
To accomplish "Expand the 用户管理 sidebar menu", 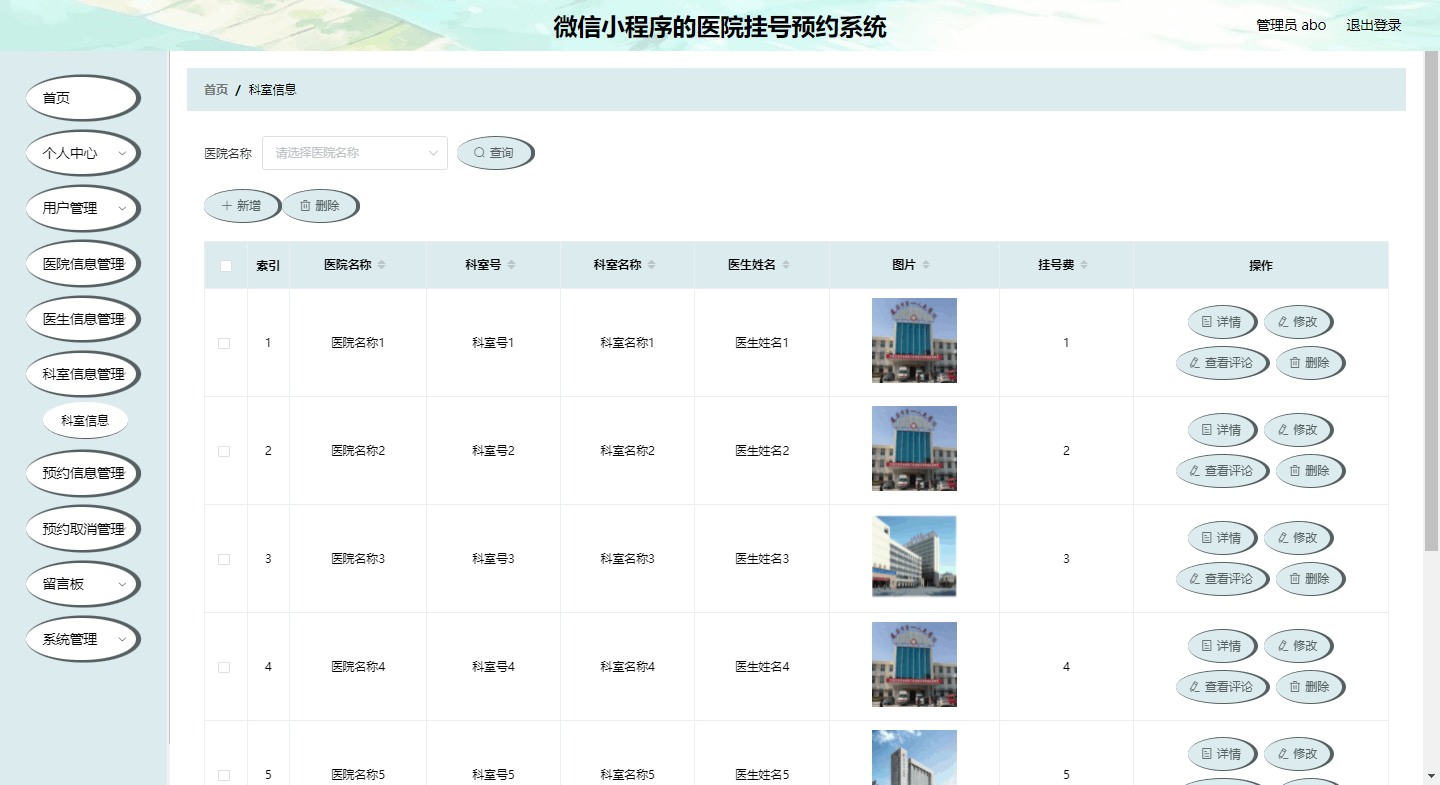I will pos(82,208).
